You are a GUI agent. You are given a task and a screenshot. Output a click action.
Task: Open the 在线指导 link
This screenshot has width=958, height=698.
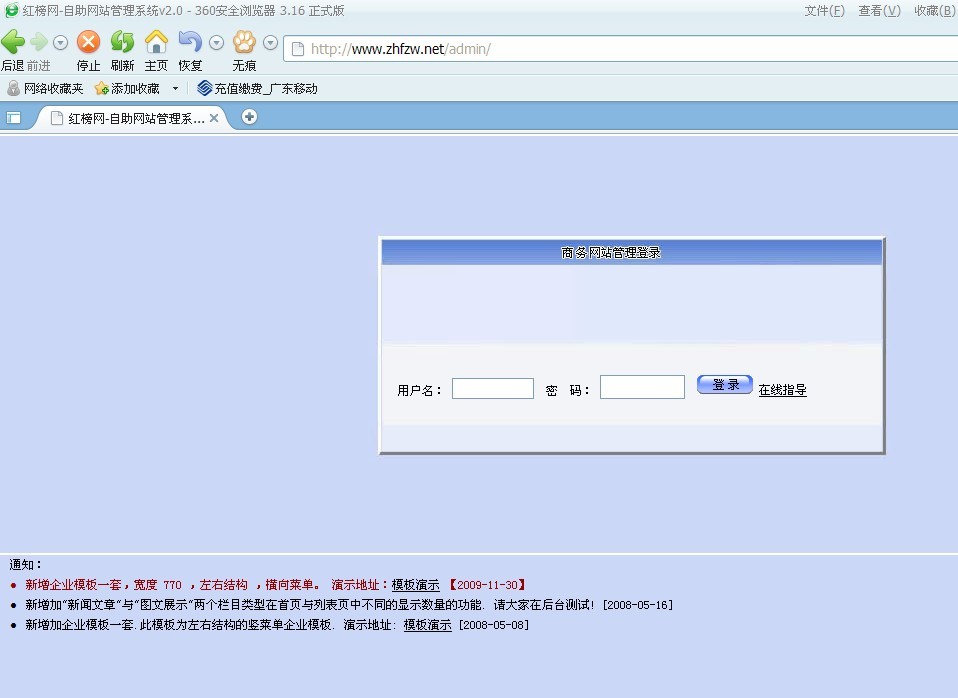[x=782, y=390]
